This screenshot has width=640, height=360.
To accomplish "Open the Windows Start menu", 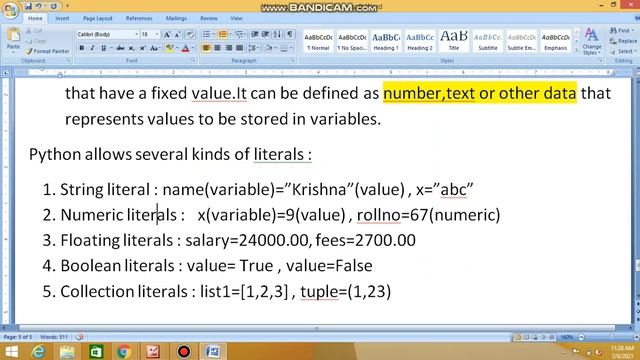I will tap(11, 351).
